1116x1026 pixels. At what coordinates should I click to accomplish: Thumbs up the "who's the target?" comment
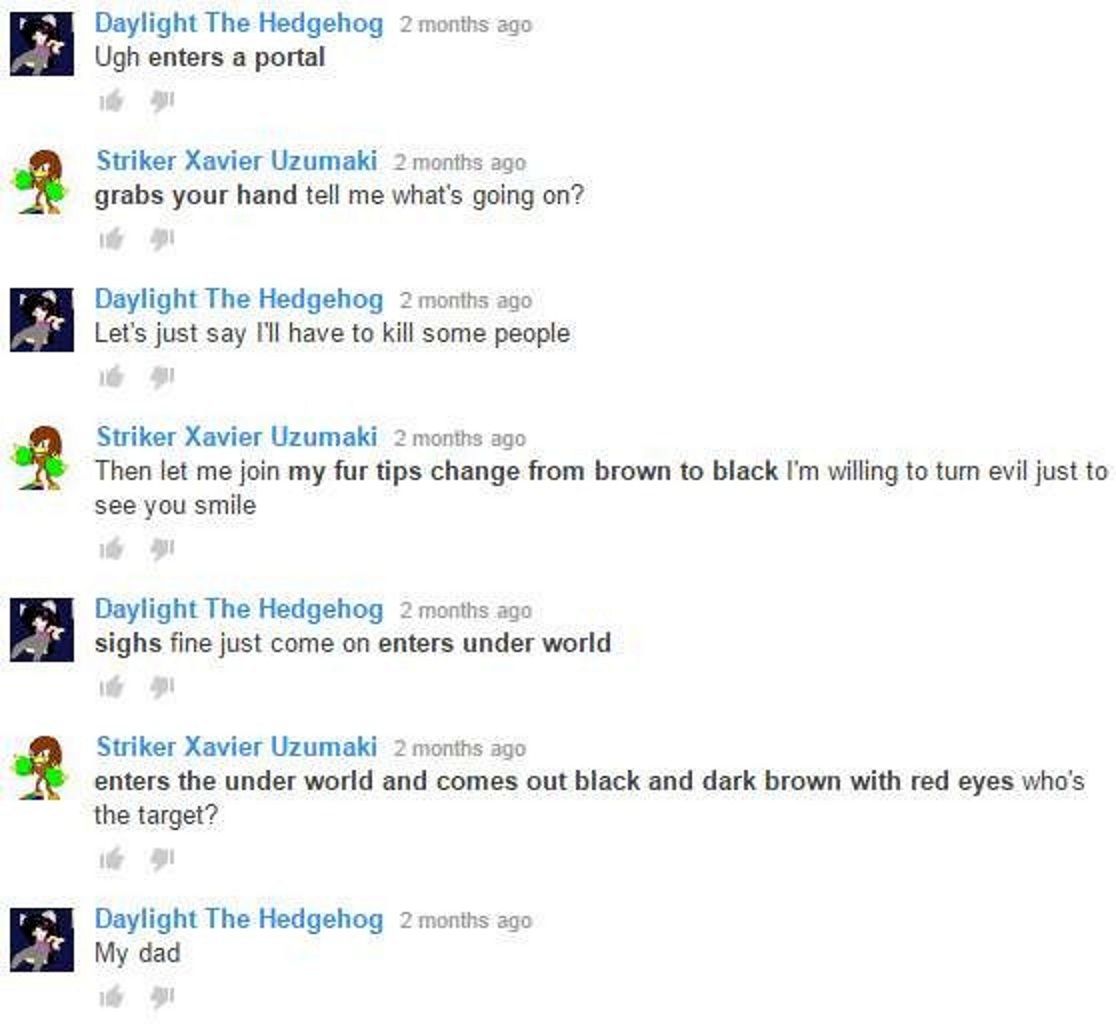[112, 860]
